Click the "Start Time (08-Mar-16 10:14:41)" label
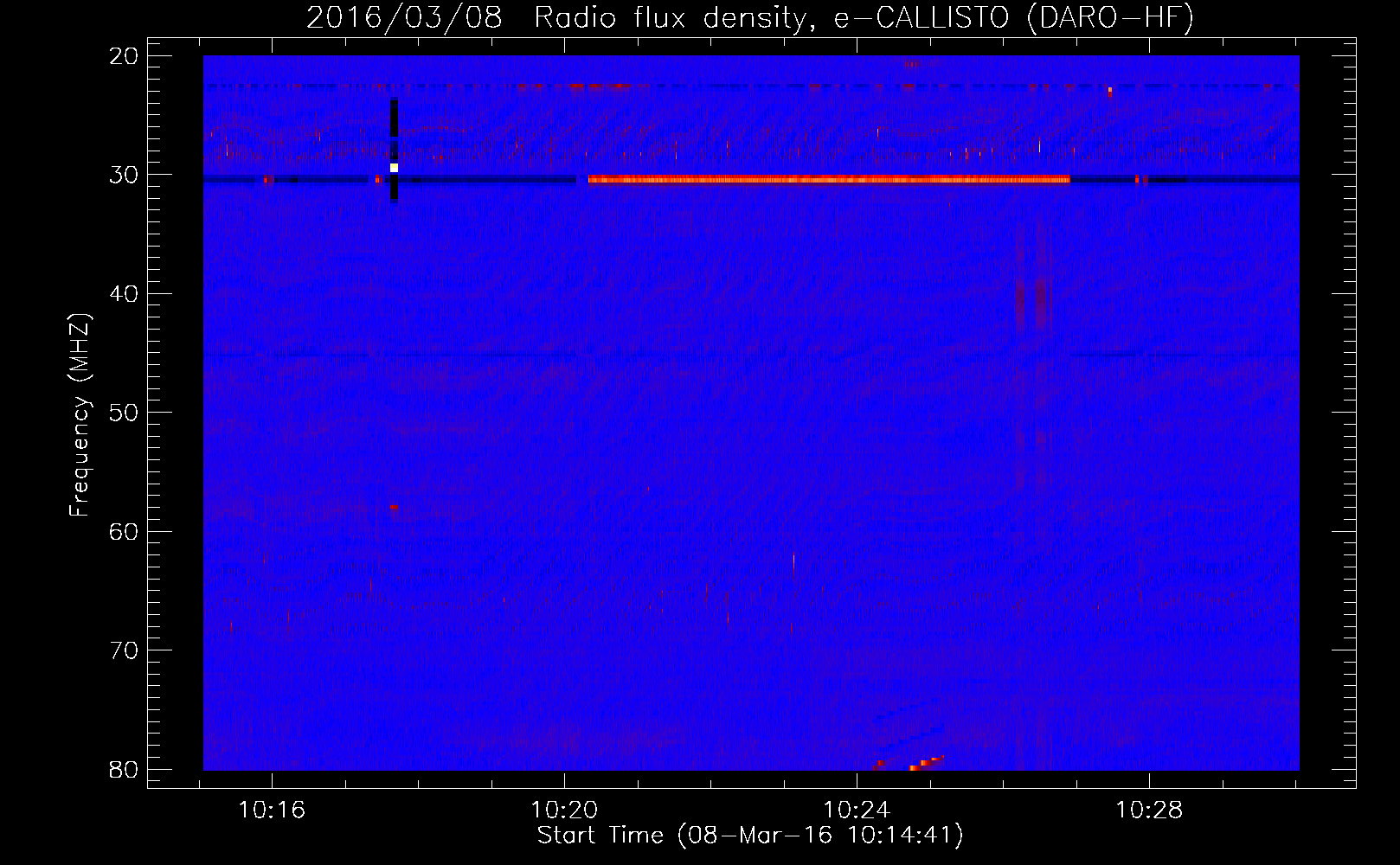Image resolution: width=1400 pixels, height=865 pixels. [x=750, y=836]
